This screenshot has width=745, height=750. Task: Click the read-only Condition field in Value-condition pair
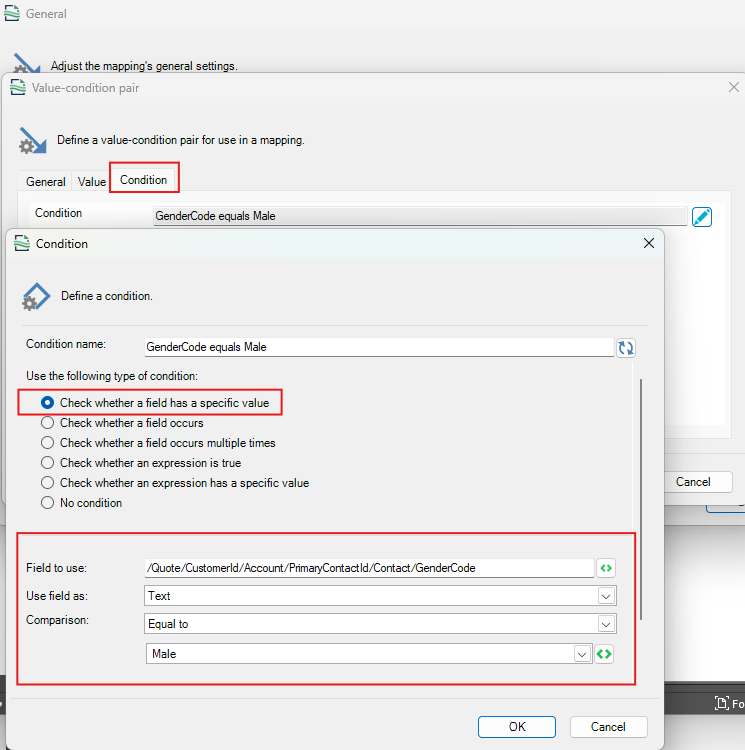(x=420, y=216)
